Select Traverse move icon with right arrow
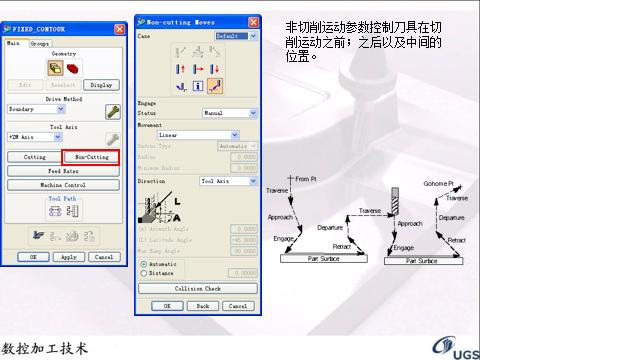640x360 pixels. point(198,69)
